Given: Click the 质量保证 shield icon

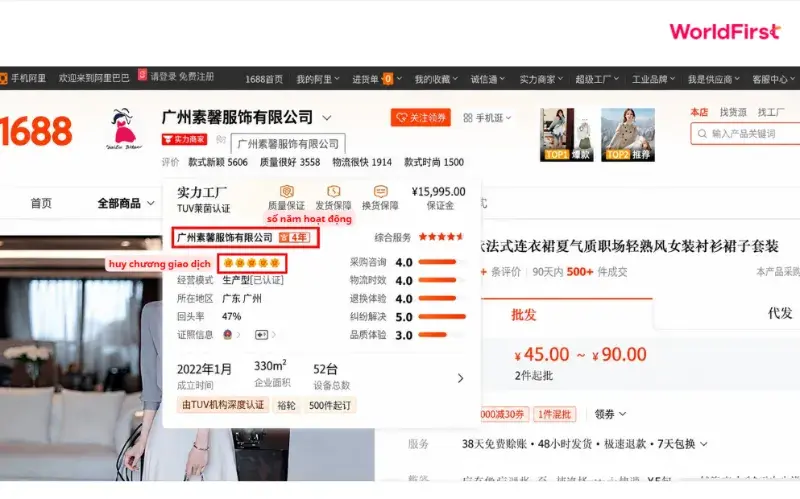Looking at the screenshot, I should [287, 191].
